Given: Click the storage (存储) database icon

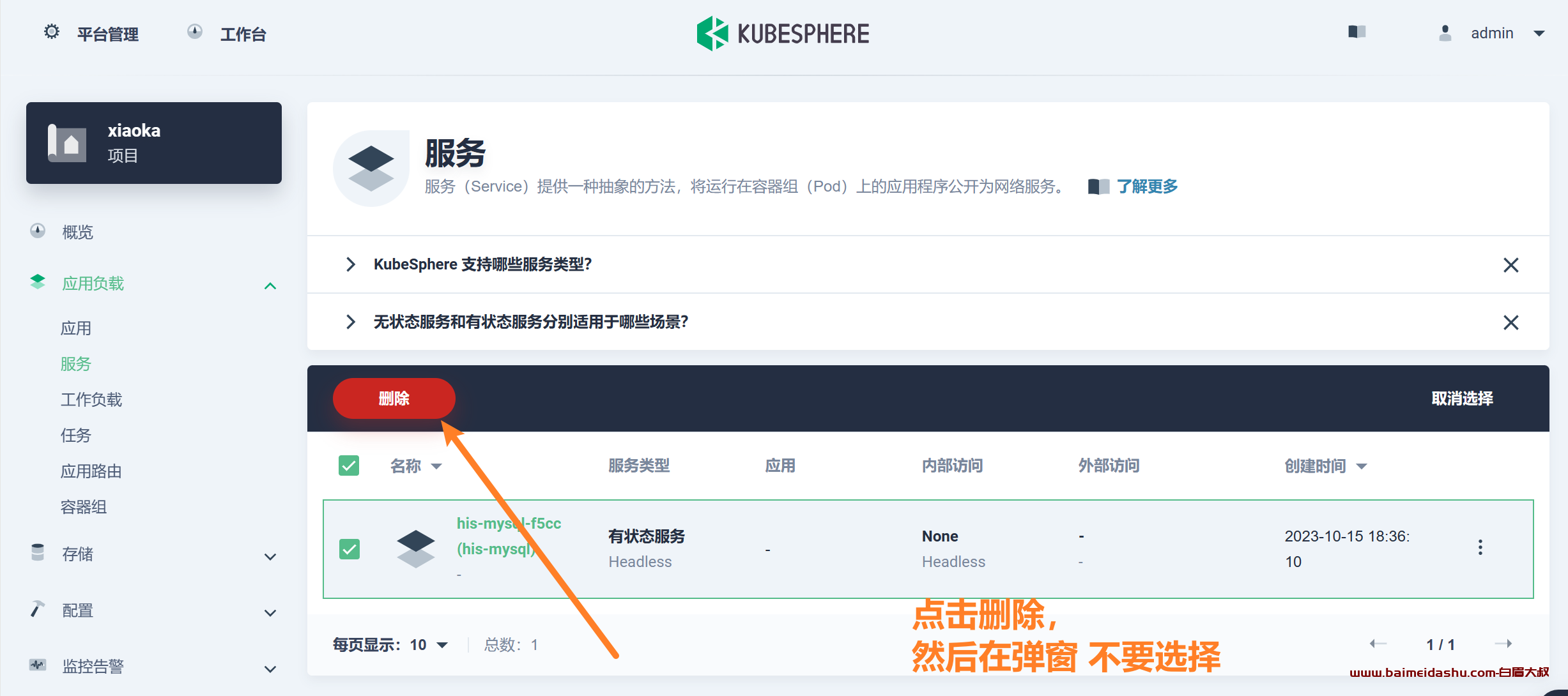Looking at the screenshot, I should click(38, 553).
